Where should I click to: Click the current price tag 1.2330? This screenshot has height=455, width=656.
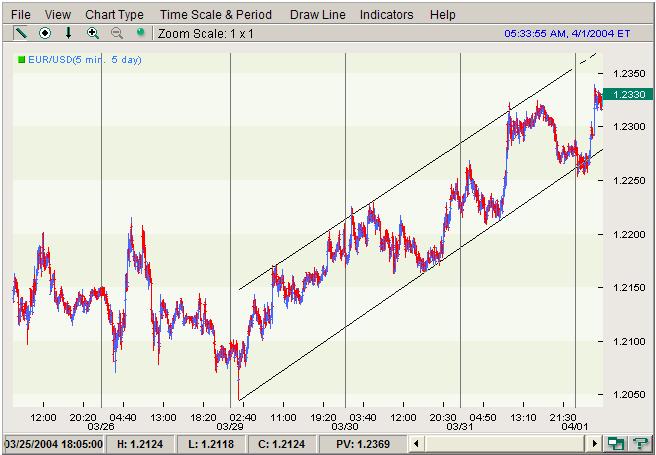[626, 95]
